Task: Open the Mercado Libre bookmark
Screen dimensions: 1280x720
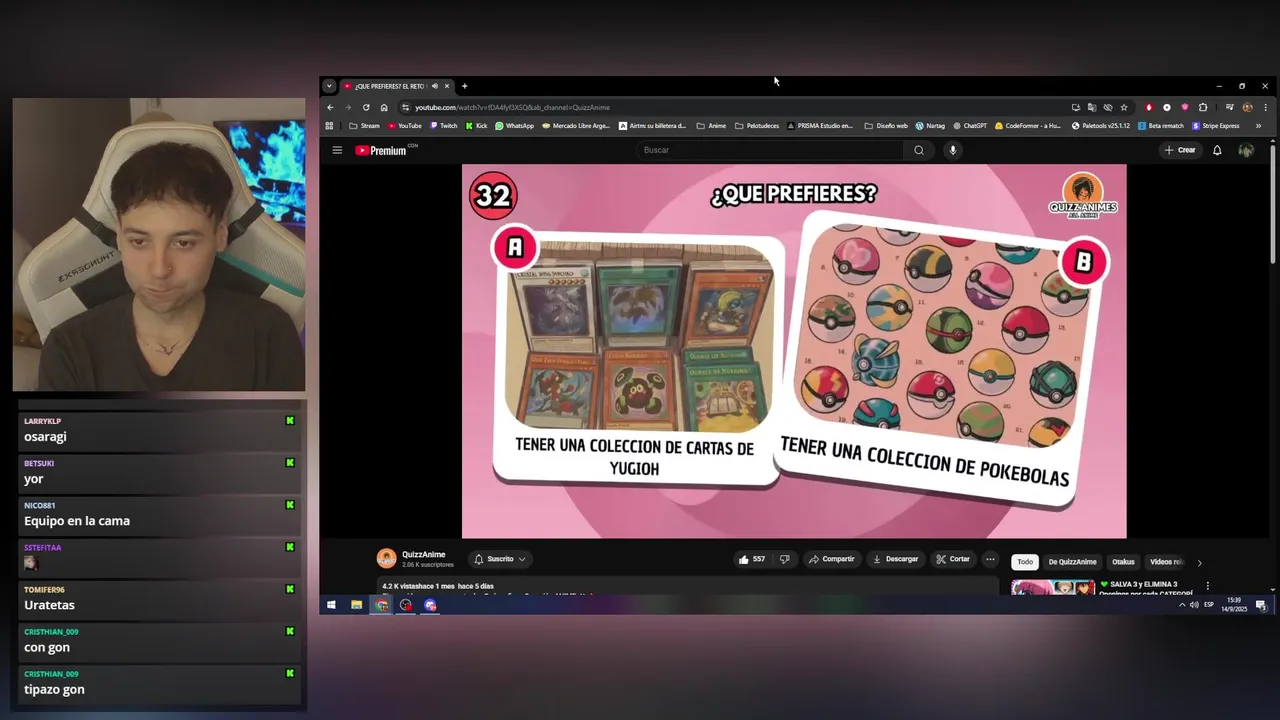Action: point(575,126)
